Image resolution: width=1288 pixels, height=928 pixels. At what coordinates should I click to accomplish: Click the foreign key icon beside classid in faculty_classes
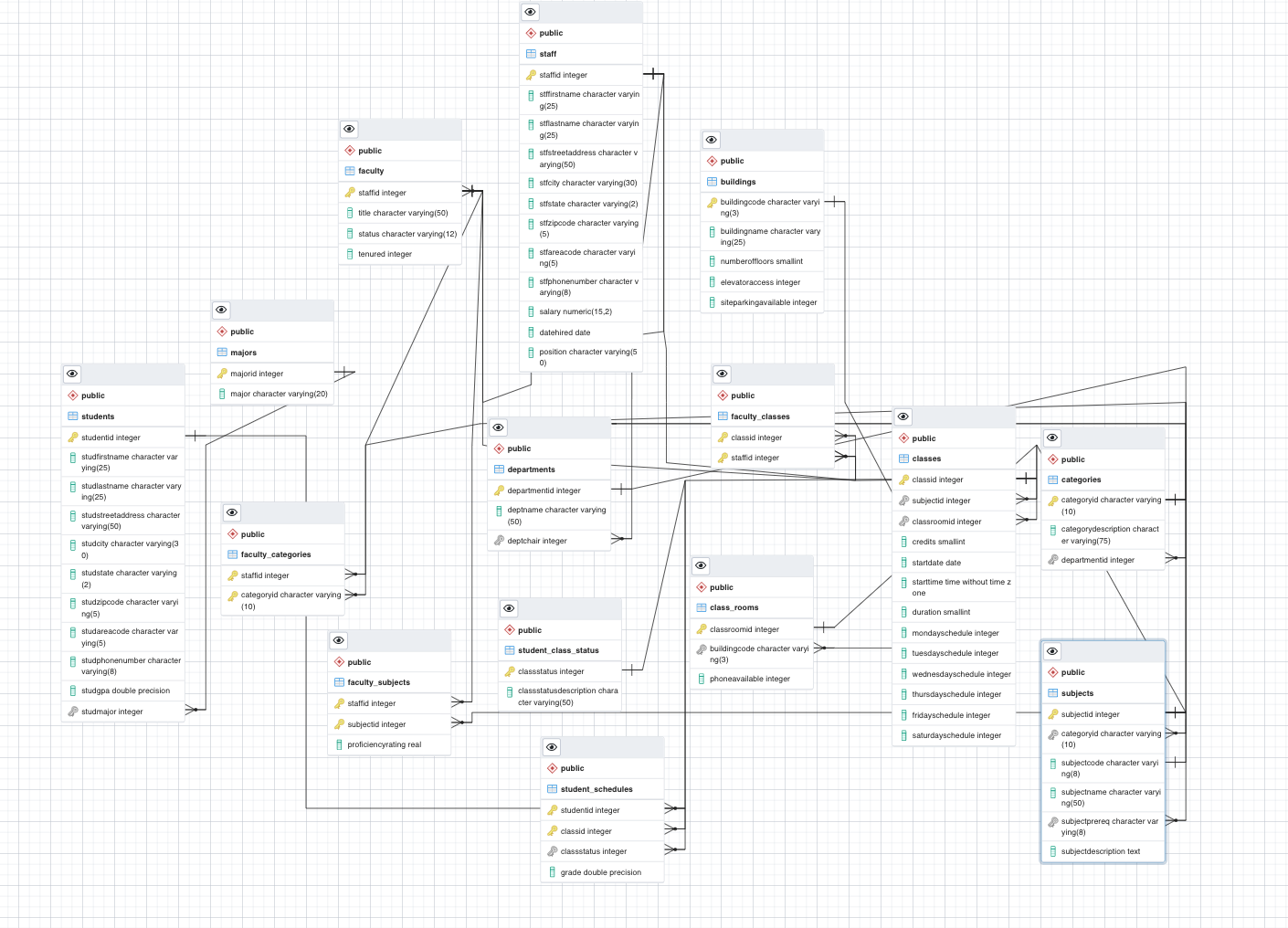[x=723, y=437]
